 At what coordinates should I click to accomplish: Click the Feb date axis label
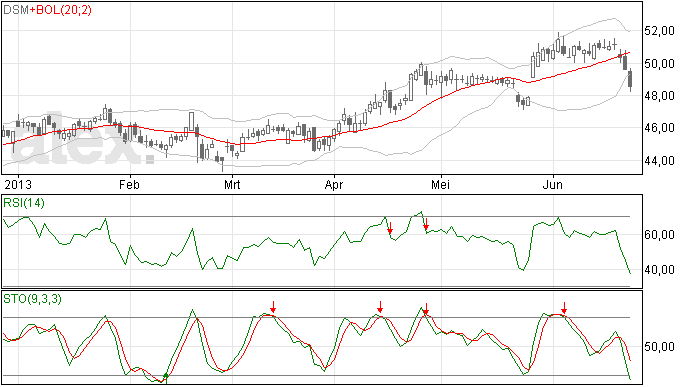pos(129,184)
